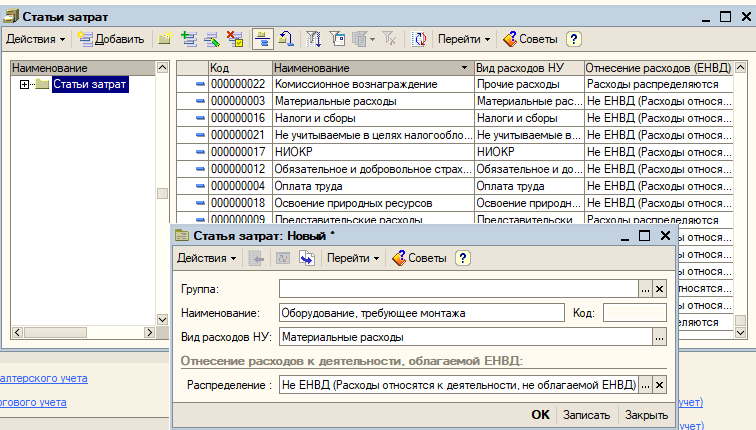Image resolution: width=756 pixels, height=430 pixels.
Task: Open the partially visible алтерского учета link
Action: 44,378
